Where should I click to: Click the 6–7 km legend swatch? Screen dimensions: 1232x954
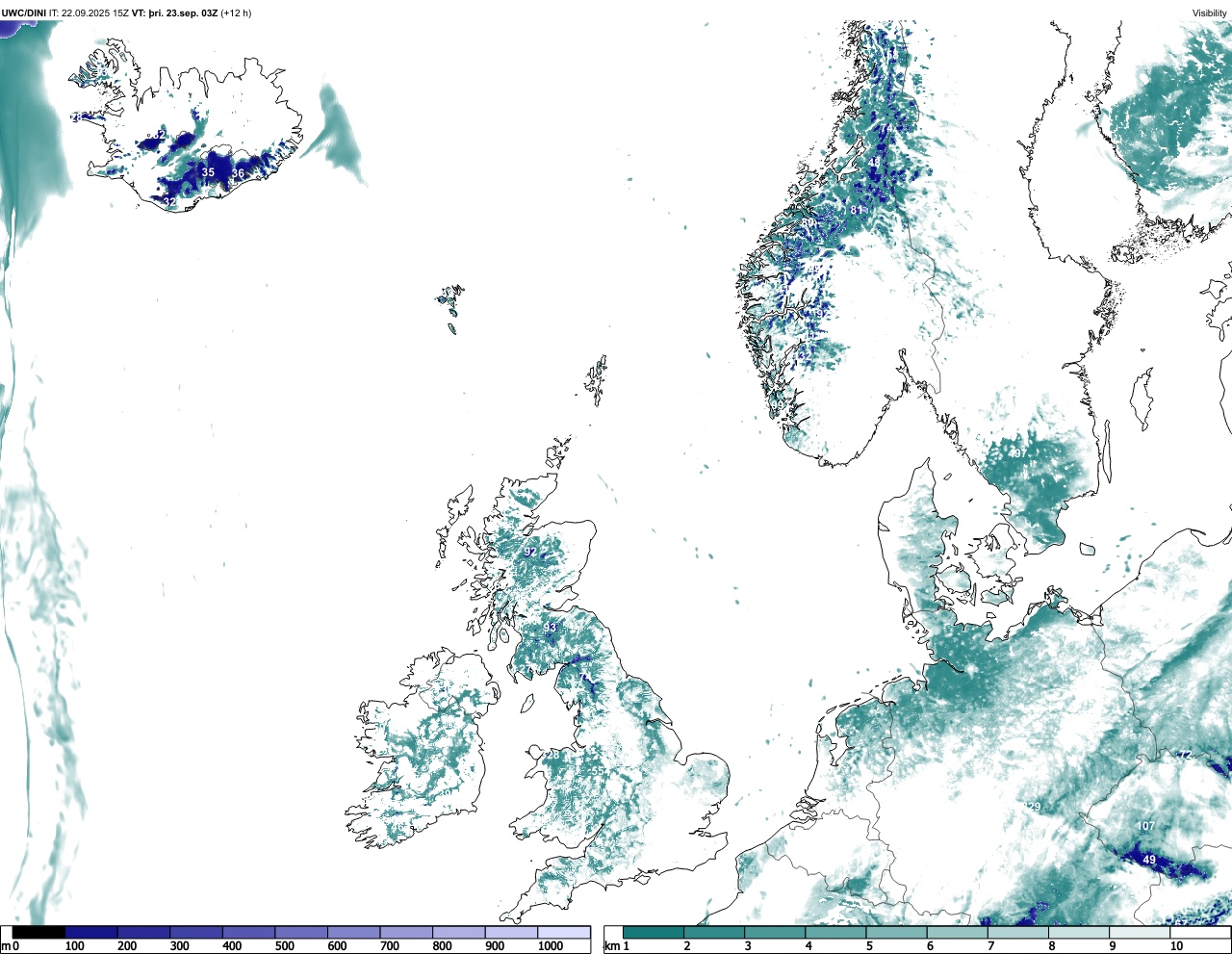click(x=958, y=933)
